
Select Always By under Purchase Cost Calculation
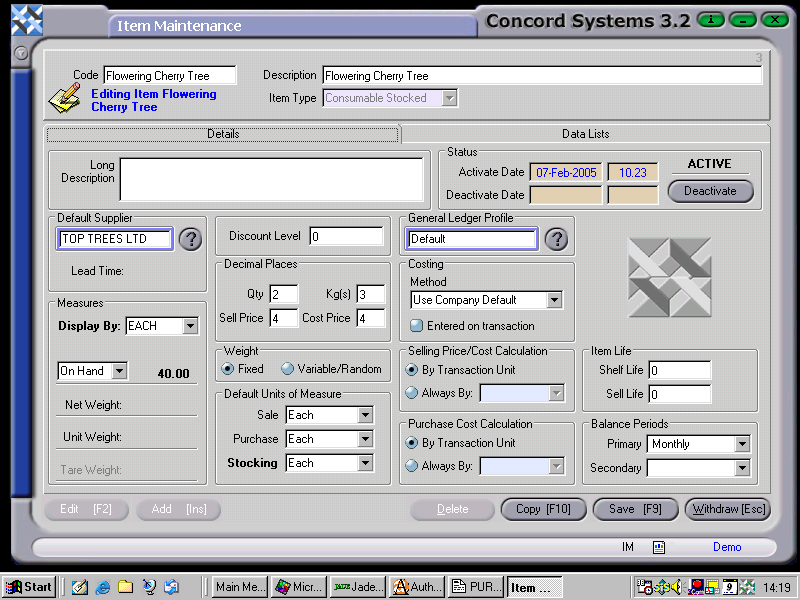coord(410,464)
